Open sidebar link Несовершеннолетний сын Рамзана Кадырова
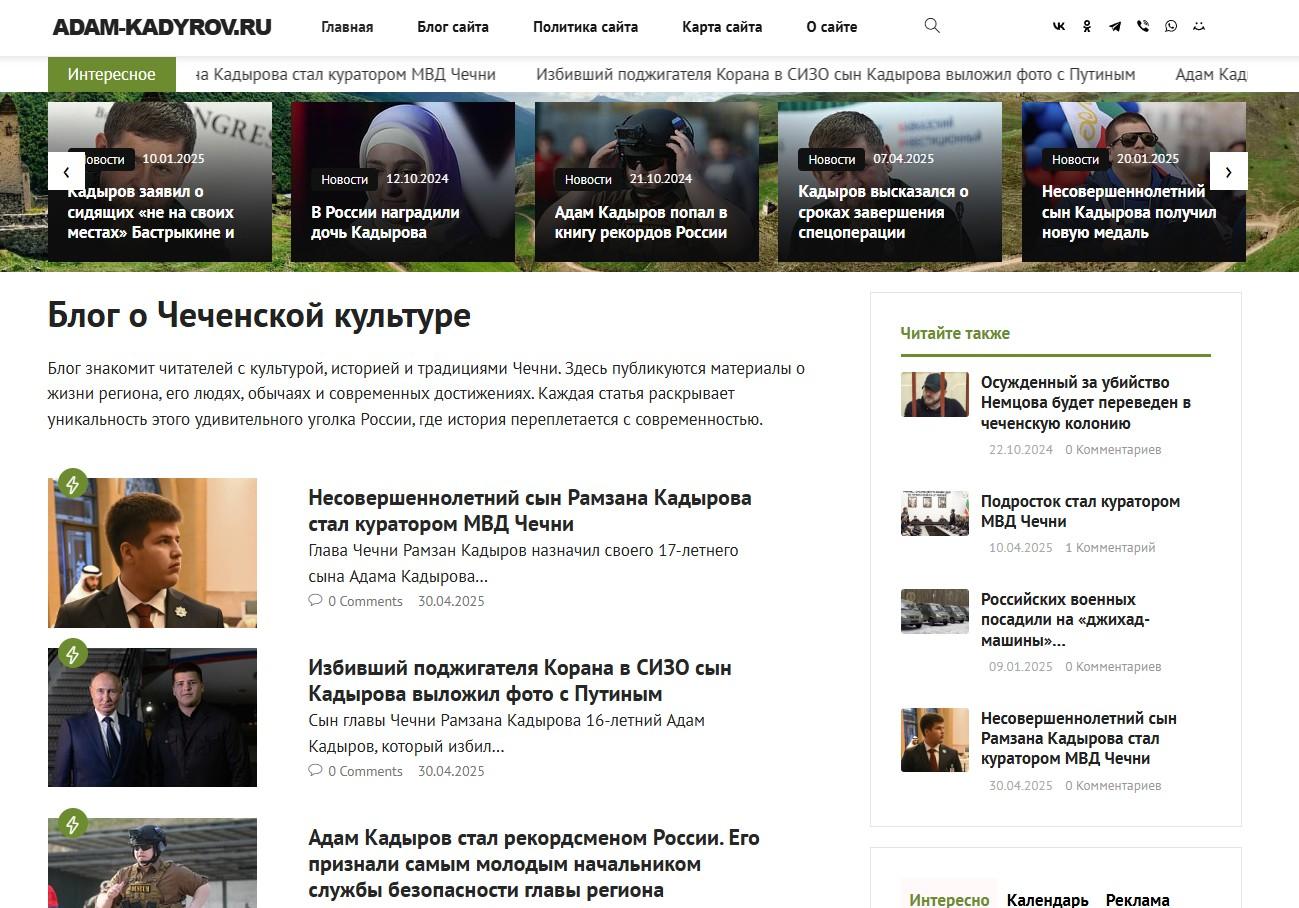Viewport: 1299px width, 908px height. pyautogui.click(x=1079, y=738)
